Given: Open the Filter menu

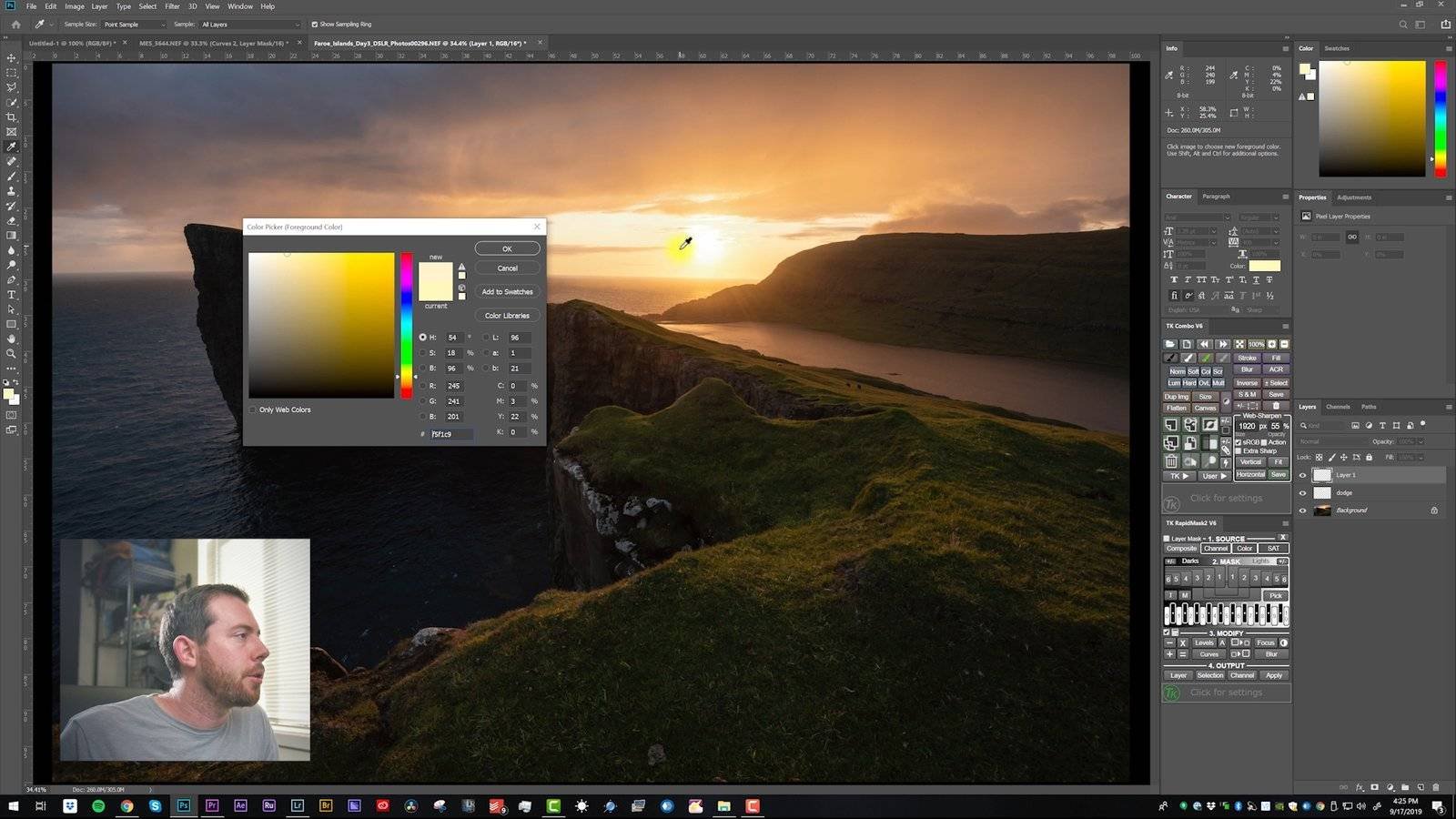Looking at the screenshot, I should [172, 6].
